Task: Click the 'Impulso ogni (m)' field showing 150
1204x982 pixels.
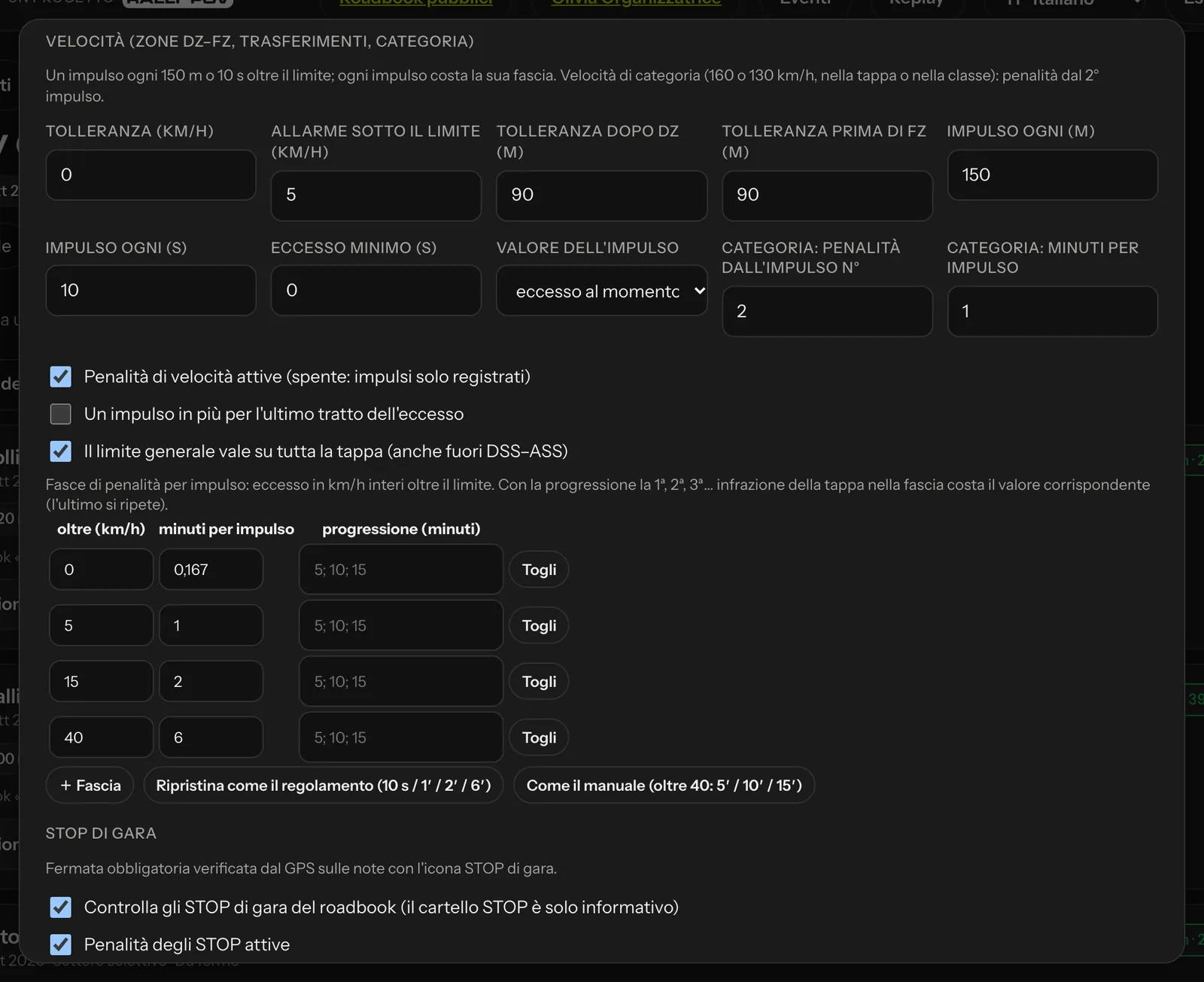Action: pos(1053,175)
